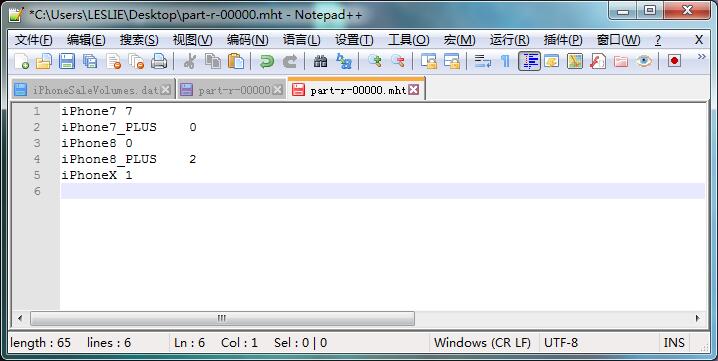Open the 编辑(E) menu

[x=86, y=40]
